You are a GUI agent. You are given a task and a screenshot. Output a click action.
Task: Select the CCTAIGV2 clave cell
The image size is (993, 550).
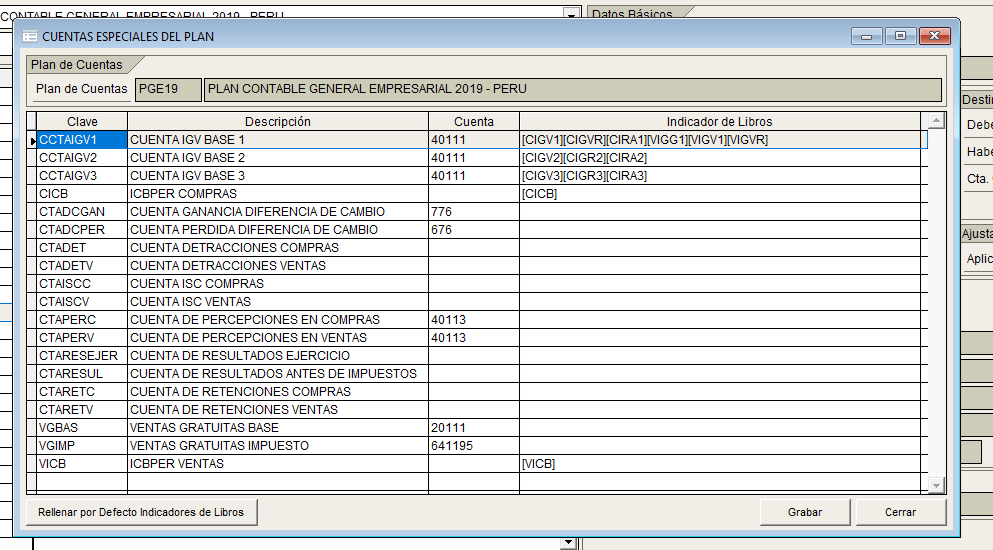click(x=82, y=158)
